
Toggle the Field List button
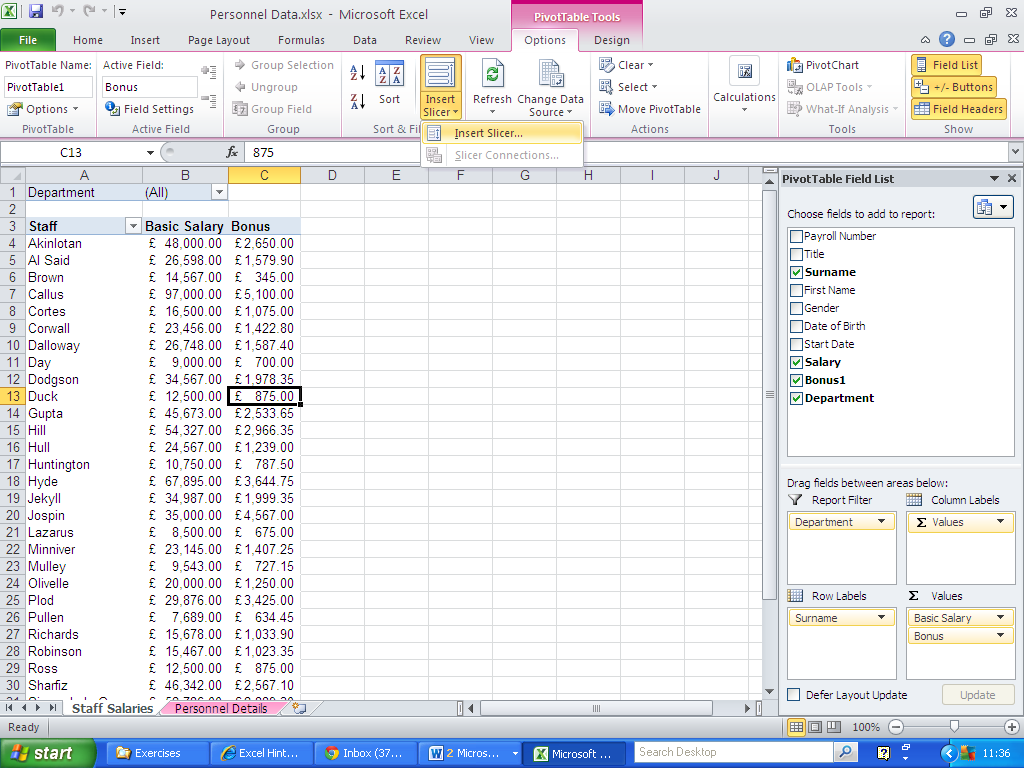(946, 65)
